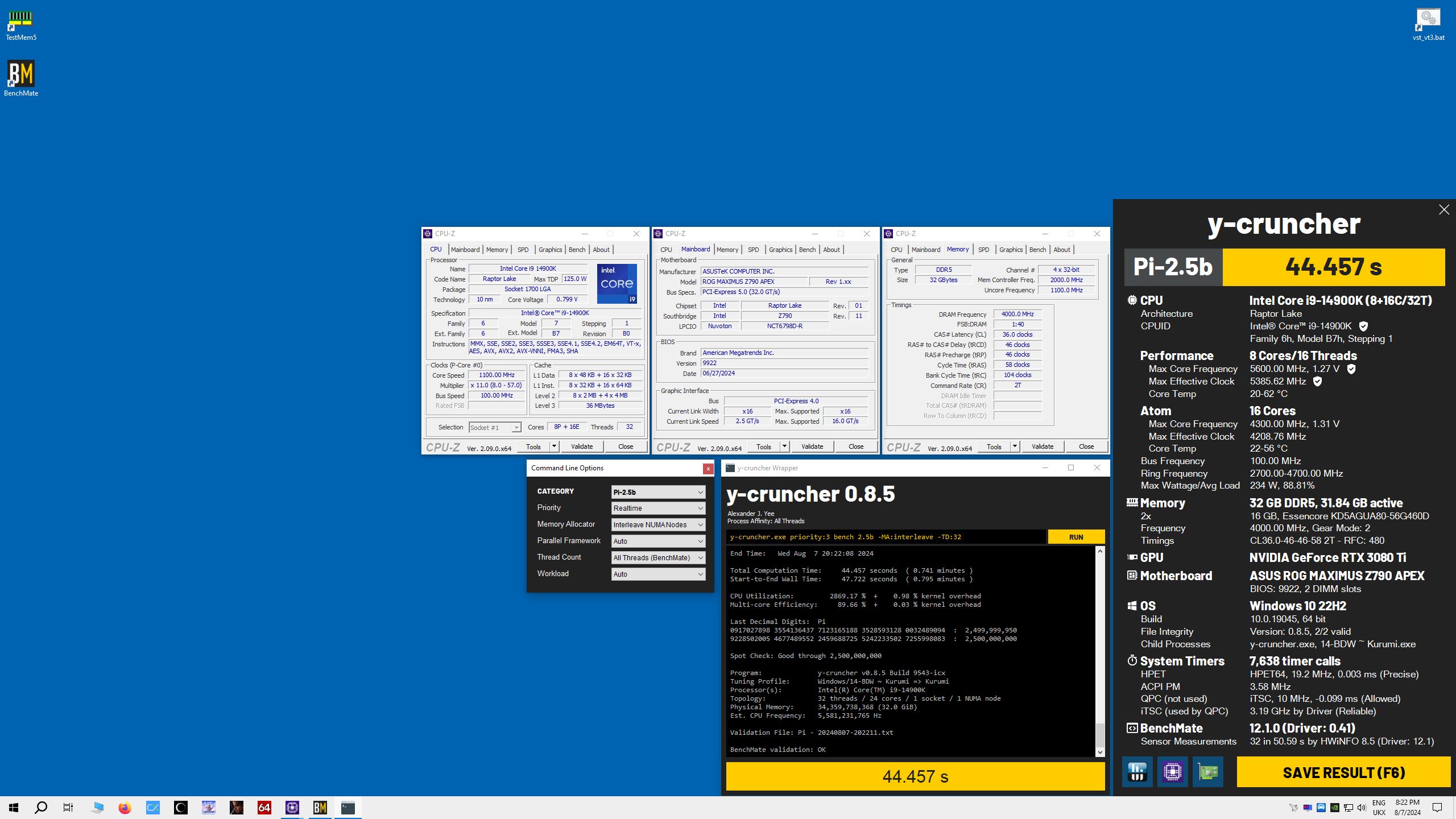
Task: Open the action center notification icon
Action: 1437,808
